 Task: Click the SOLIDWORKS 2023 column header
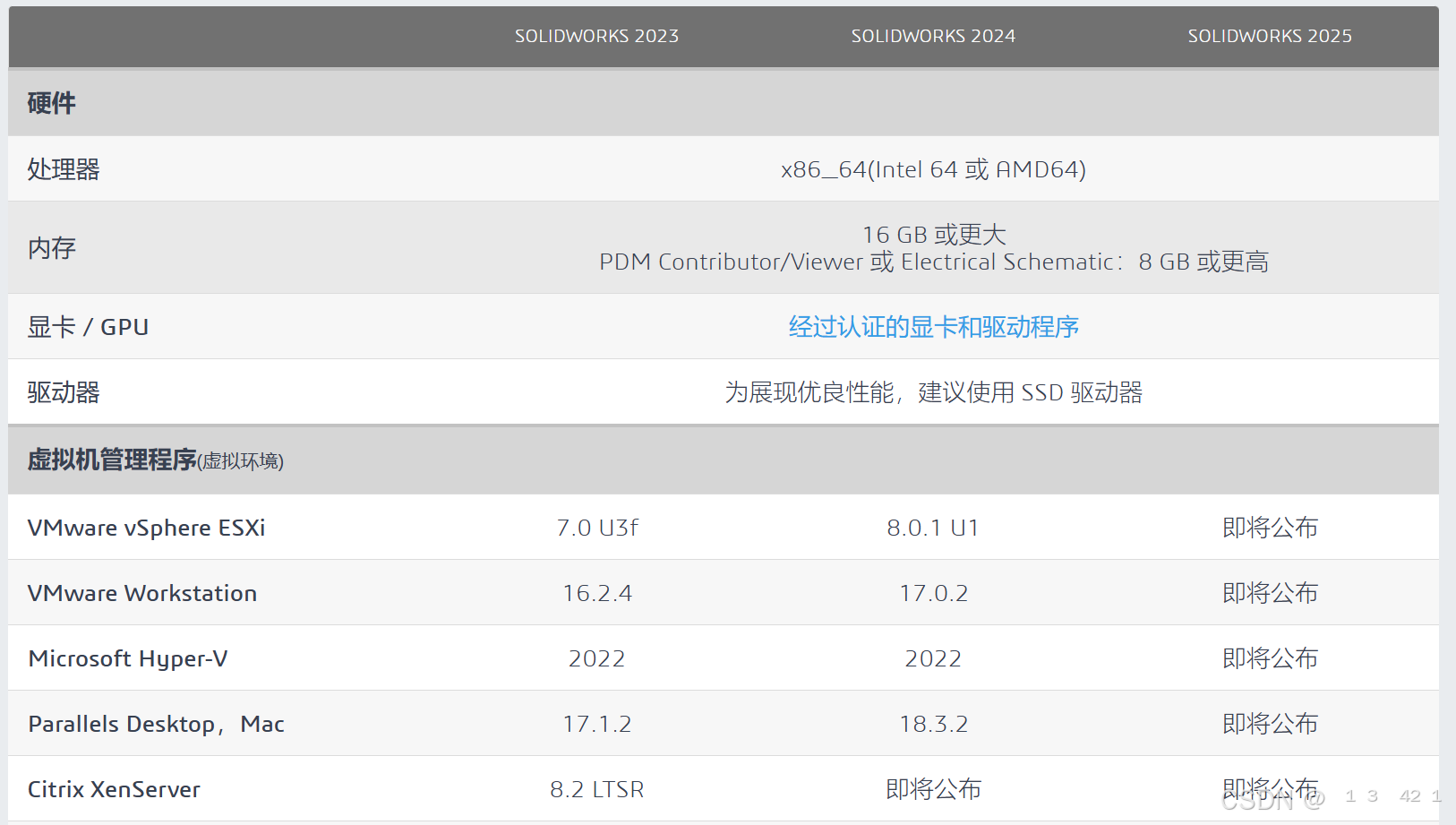pos(596,36)
